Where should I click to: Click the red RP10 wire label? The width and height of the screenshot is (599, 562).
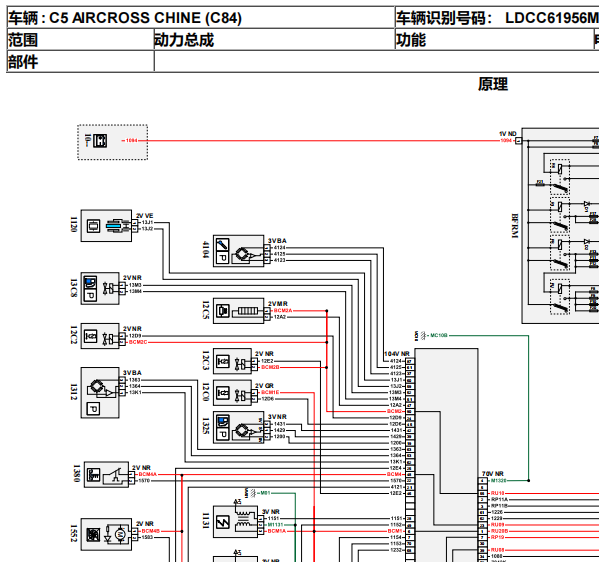[x=498, y=537]
